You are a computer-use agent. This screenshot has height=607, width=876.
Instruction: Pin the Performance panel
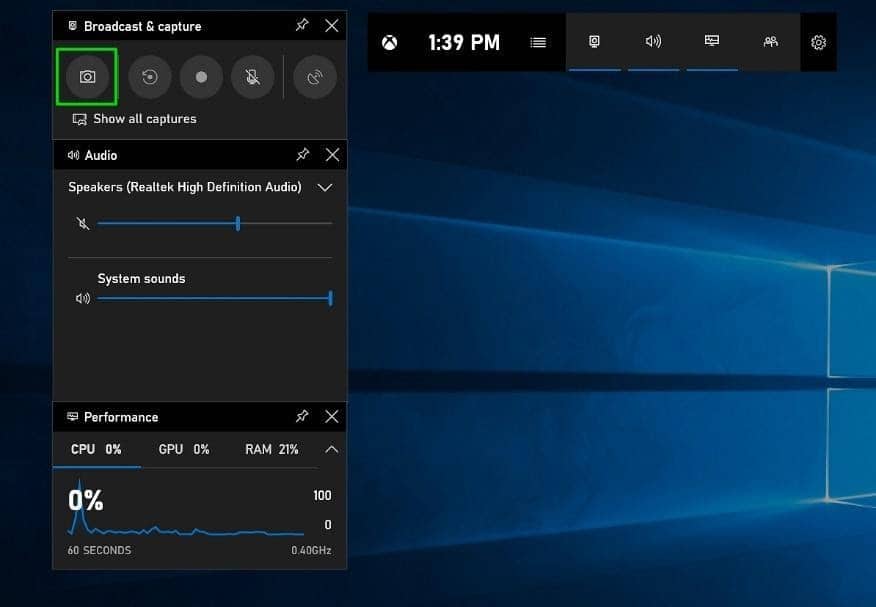tap(302, 417)
